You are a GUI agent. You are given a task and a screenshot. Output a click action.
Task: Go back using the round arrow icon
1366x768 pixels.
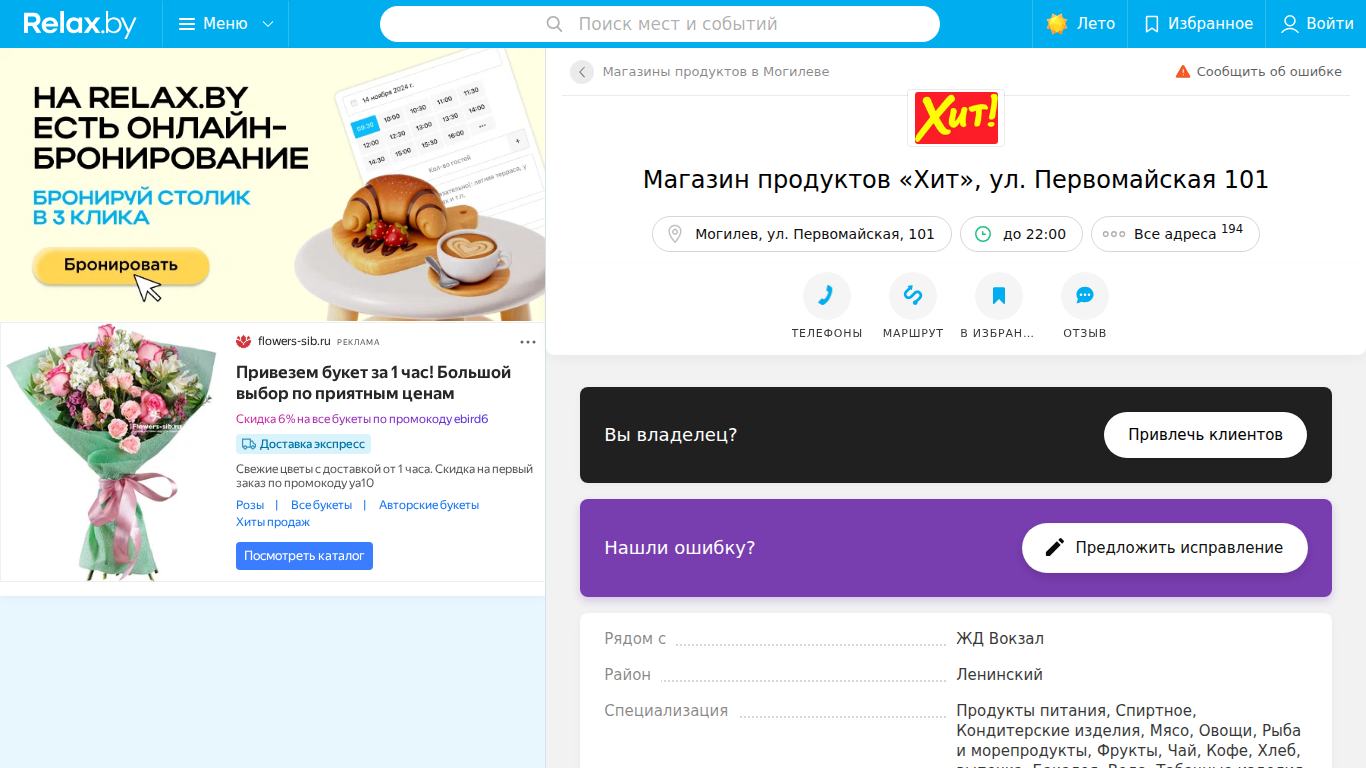[582, 72]
